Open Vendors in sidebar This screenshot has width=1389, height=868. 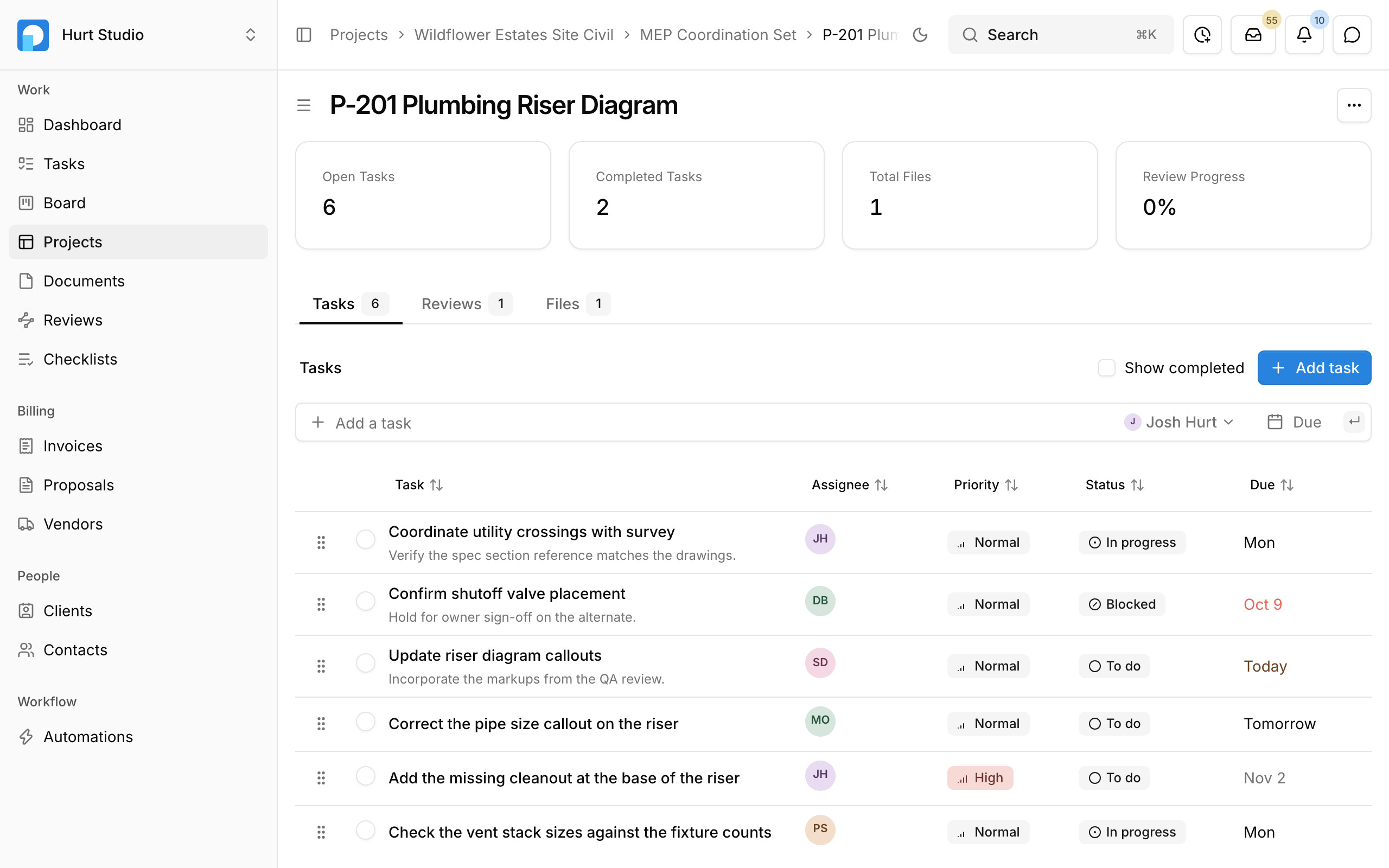(x=138, y=524)
